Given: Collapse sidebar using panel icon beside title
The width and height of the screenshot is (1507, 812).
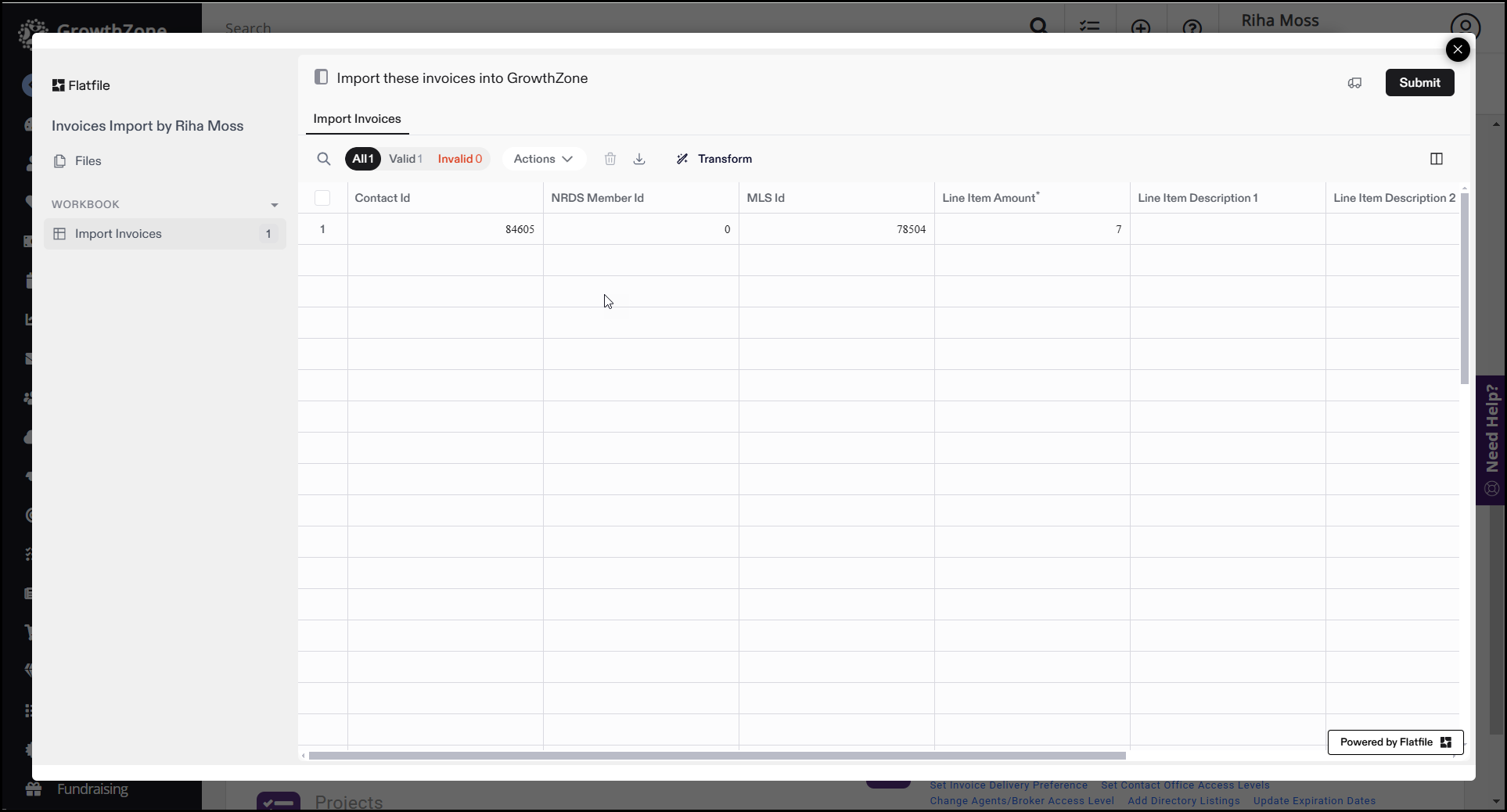Looking at the screenshot, I should pos(321,77).
